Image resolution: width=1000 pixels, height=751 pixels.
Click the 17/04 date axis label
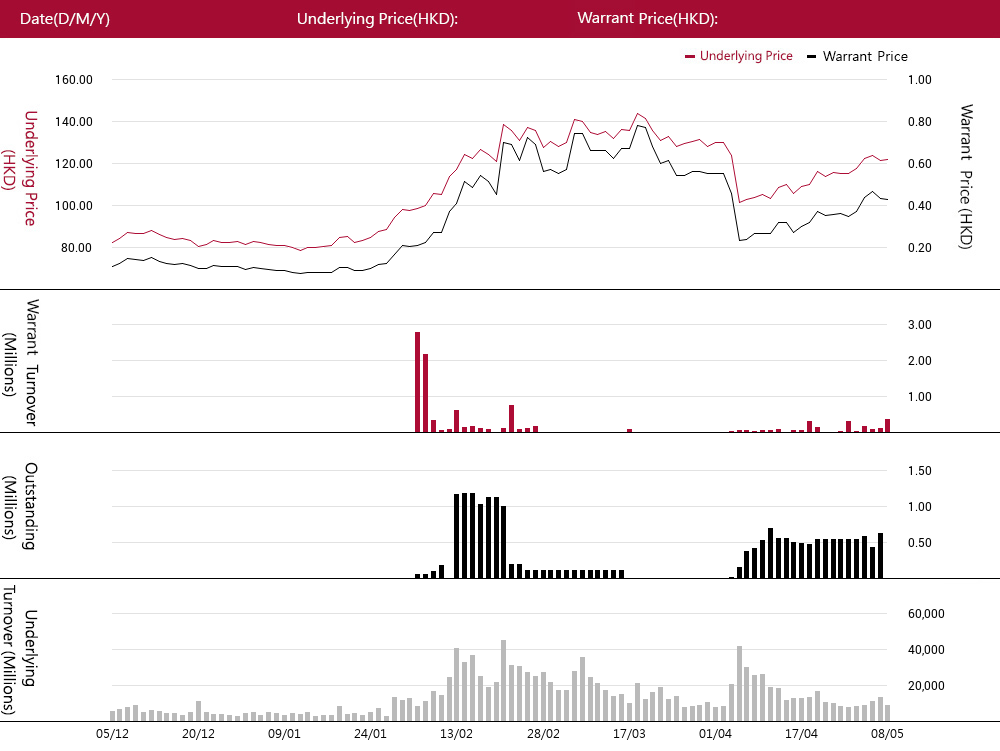click(x=802, y=734)
